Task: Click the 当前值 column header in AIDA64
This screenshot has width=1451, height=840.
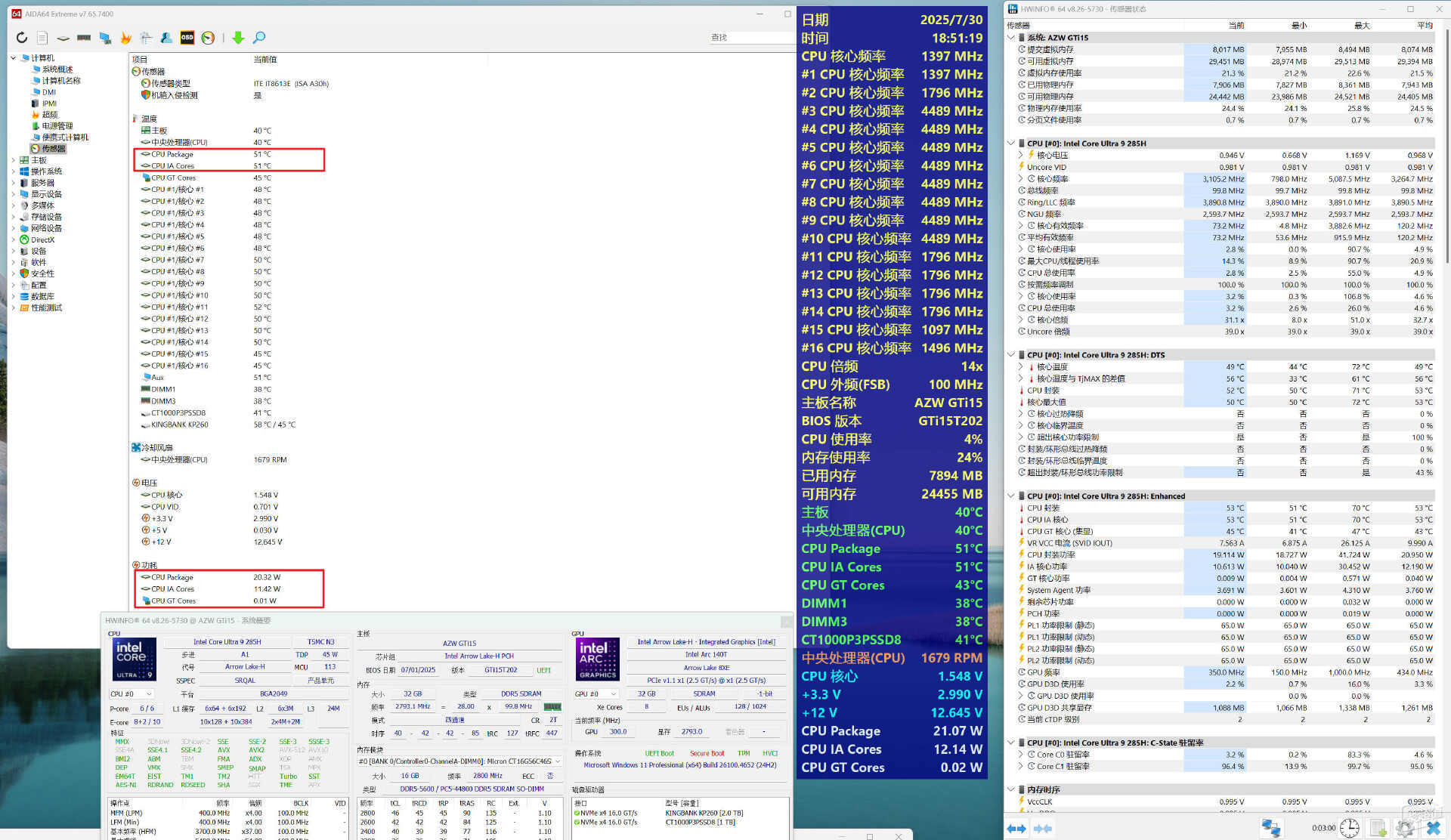Action: [x=265, y=59]
